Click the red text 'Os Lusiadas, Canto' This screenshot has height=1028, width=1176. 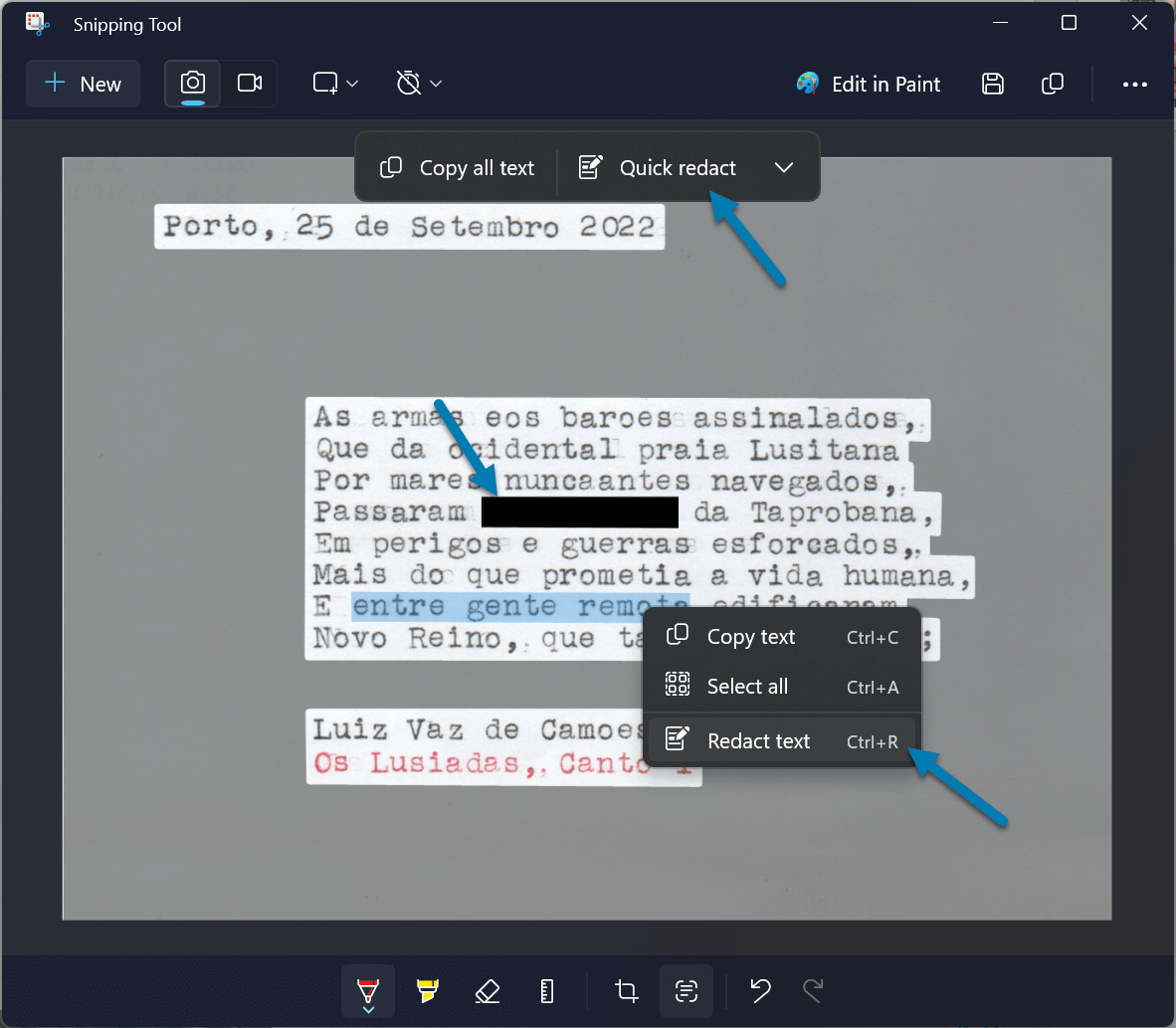coord(482,763)
